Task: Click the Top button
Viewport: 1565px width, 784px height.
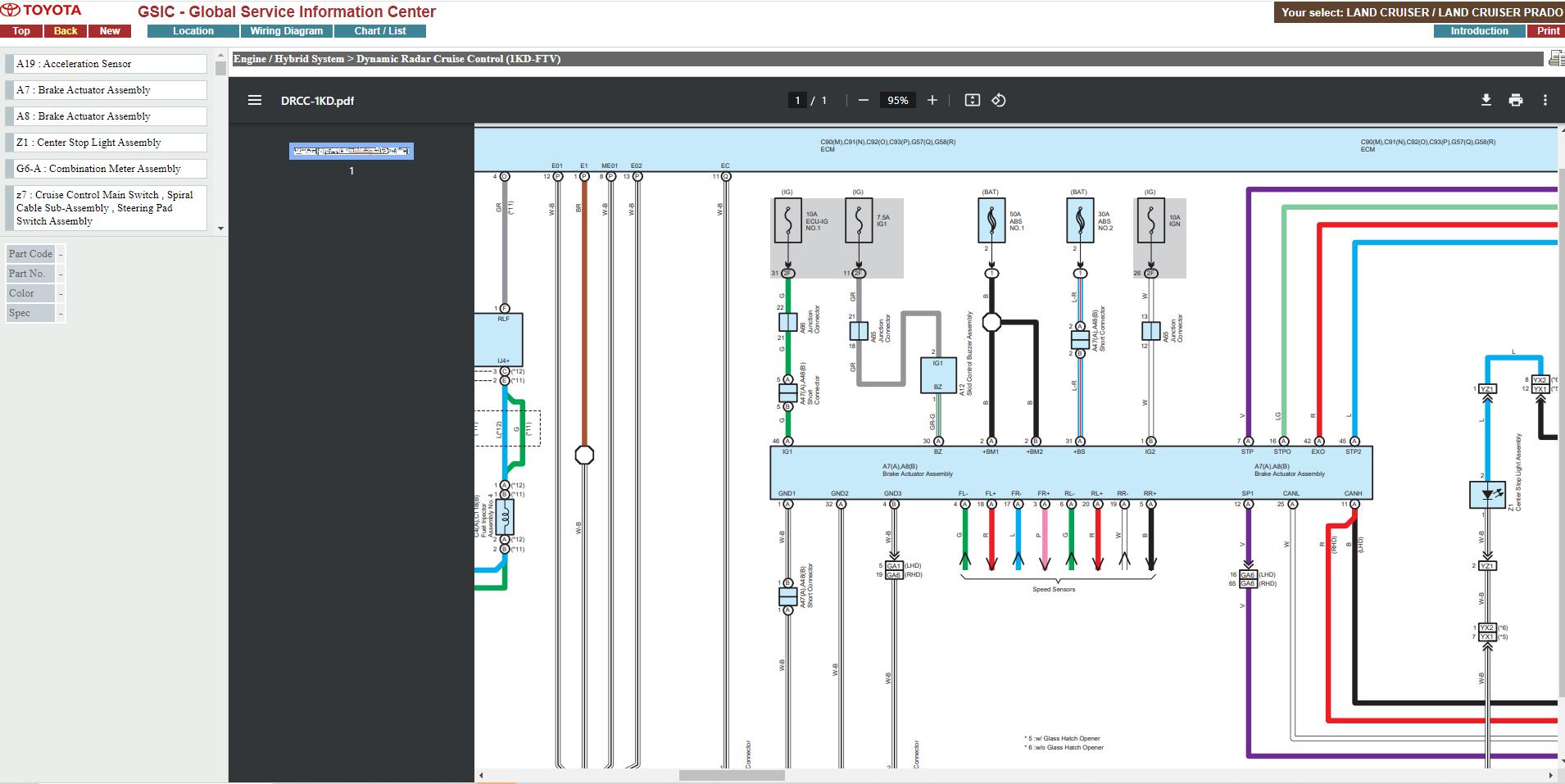Action: [21, 31]
